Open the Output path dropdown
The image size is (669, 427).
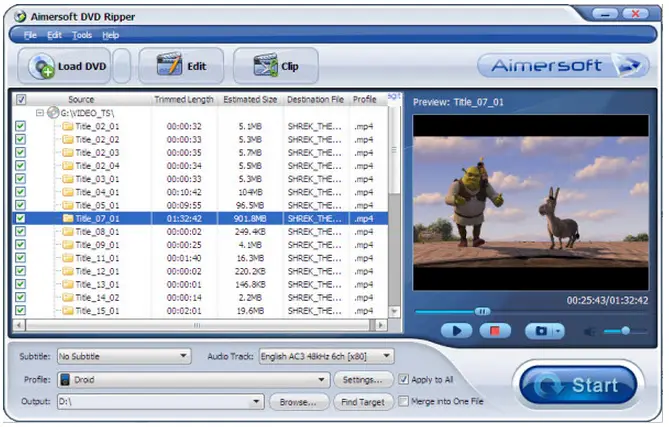160,401
